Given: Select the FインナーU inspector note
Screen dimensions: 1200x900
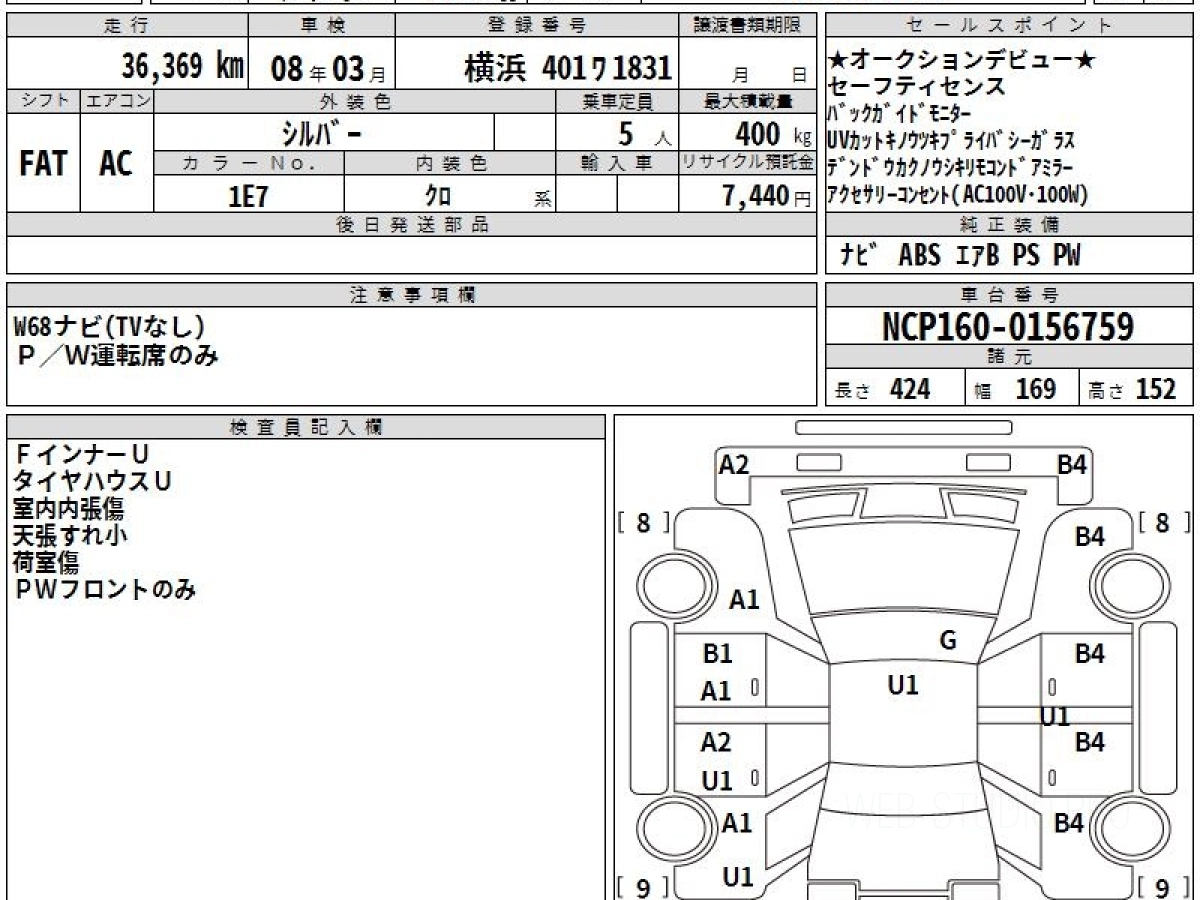Looking at the screenshot, I should click(x=83, y=454).
